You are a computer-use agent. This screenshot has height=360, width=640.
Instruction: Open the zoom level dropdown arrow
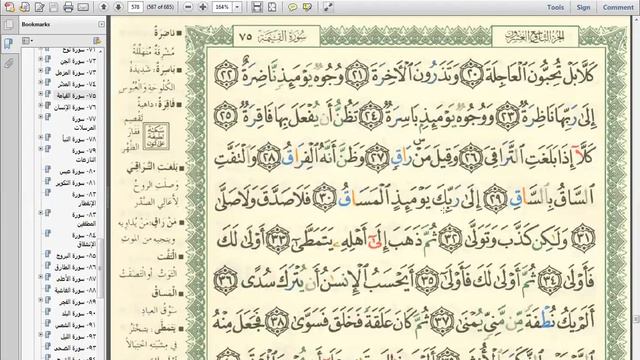tap(237, 7)
